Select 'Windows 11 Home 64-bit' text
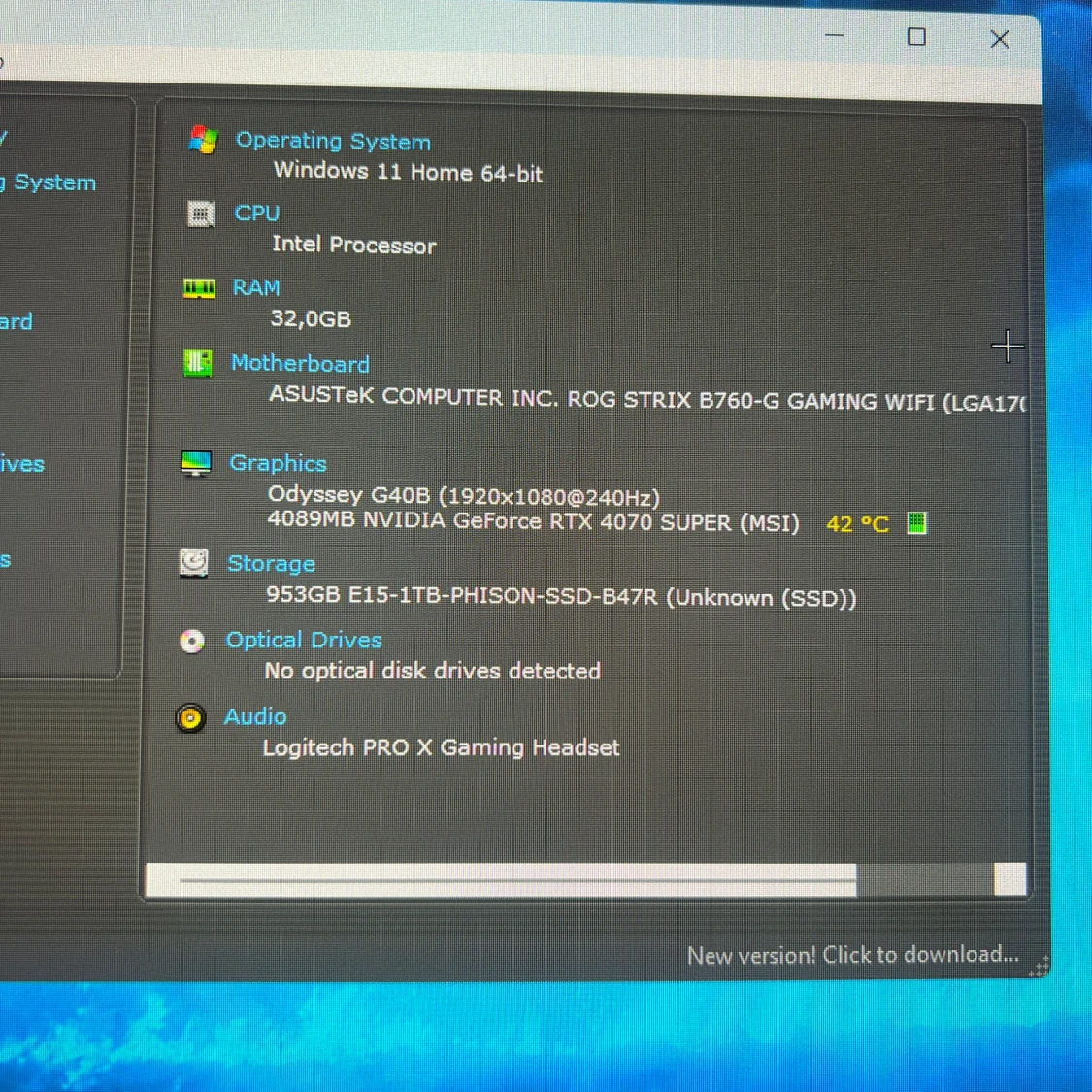Screen dimensions: 1092x1092 [408, 171]
